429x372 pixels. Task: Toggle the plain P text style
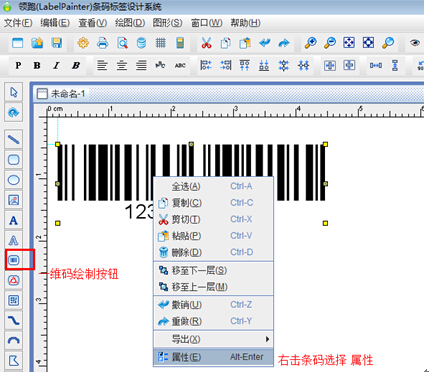point(18,65)
